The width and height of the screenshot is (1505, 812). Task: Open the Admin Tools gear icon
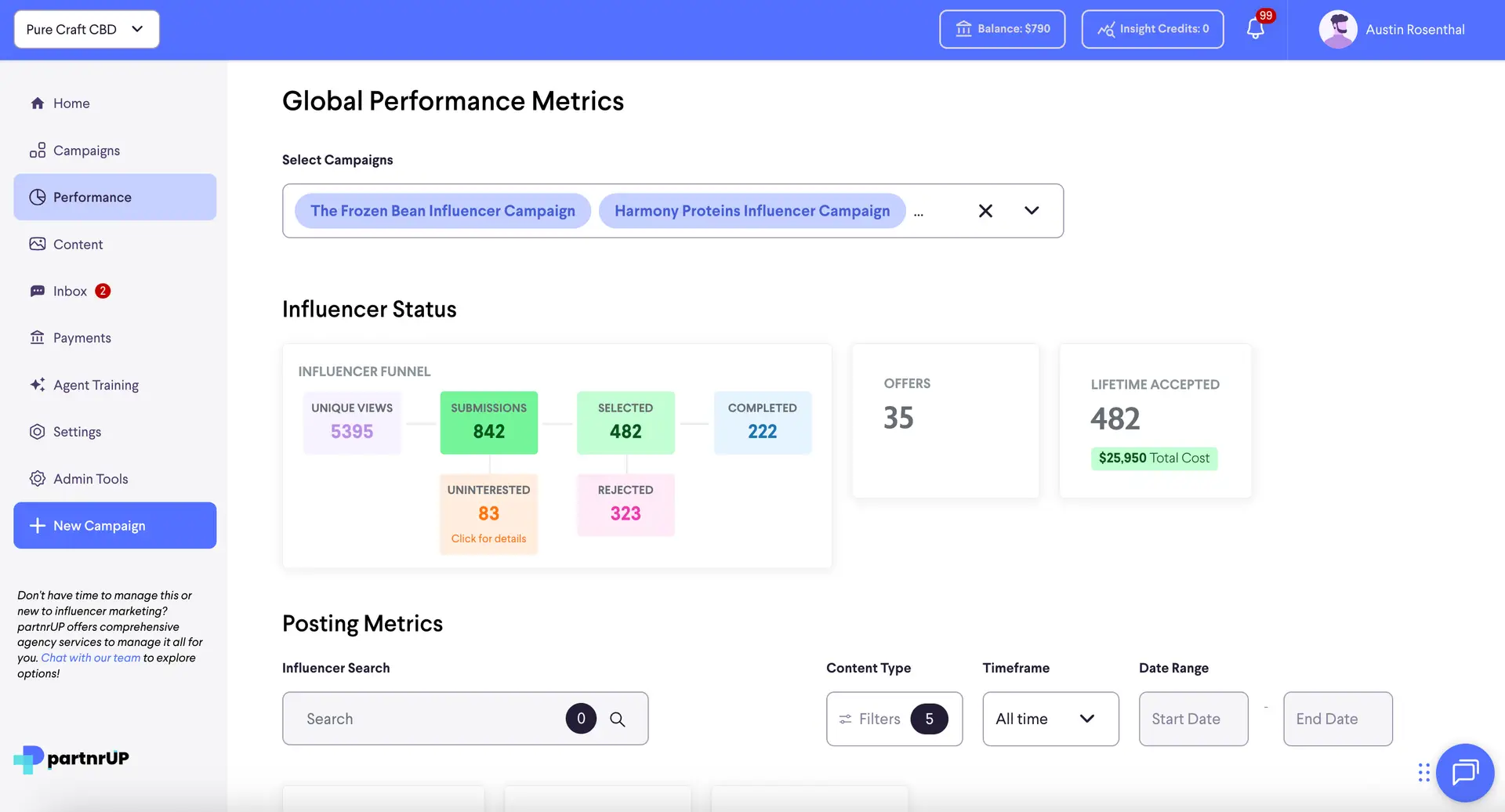(x=38, y=478)
